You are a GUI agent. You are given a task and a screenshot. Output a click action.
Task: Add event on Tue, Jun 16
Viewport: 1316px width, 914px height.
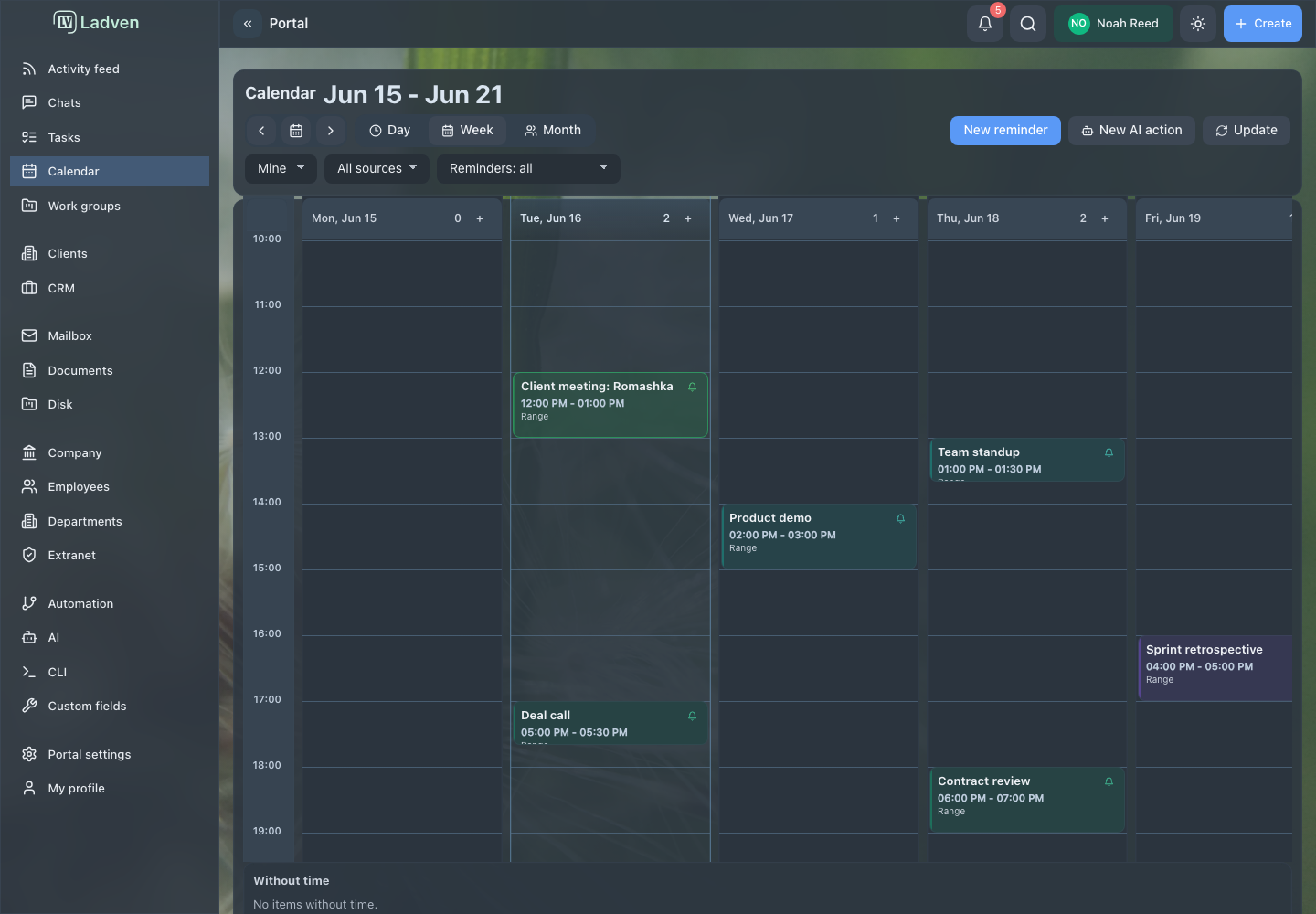pyautogui.click(x=688, y=218)
